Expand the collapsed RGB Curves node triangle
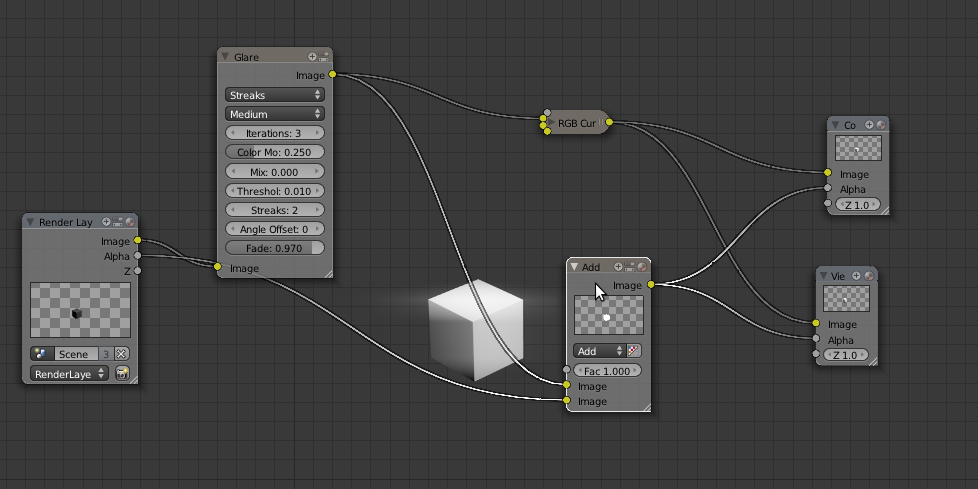 click(x=551, y=122)
